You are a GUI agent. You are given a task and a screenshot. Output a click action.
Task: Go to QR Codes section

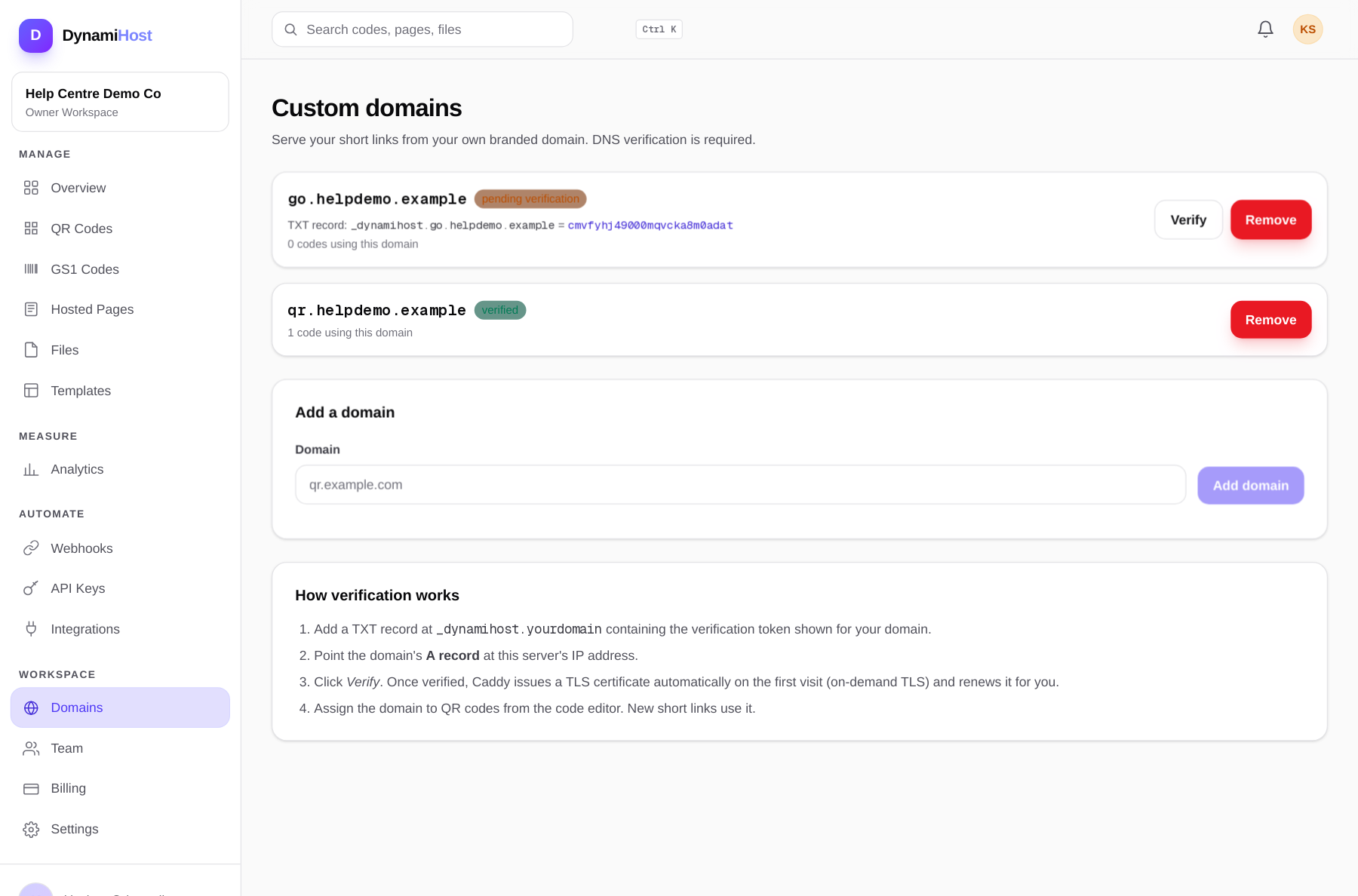click(x=120, y=229)
